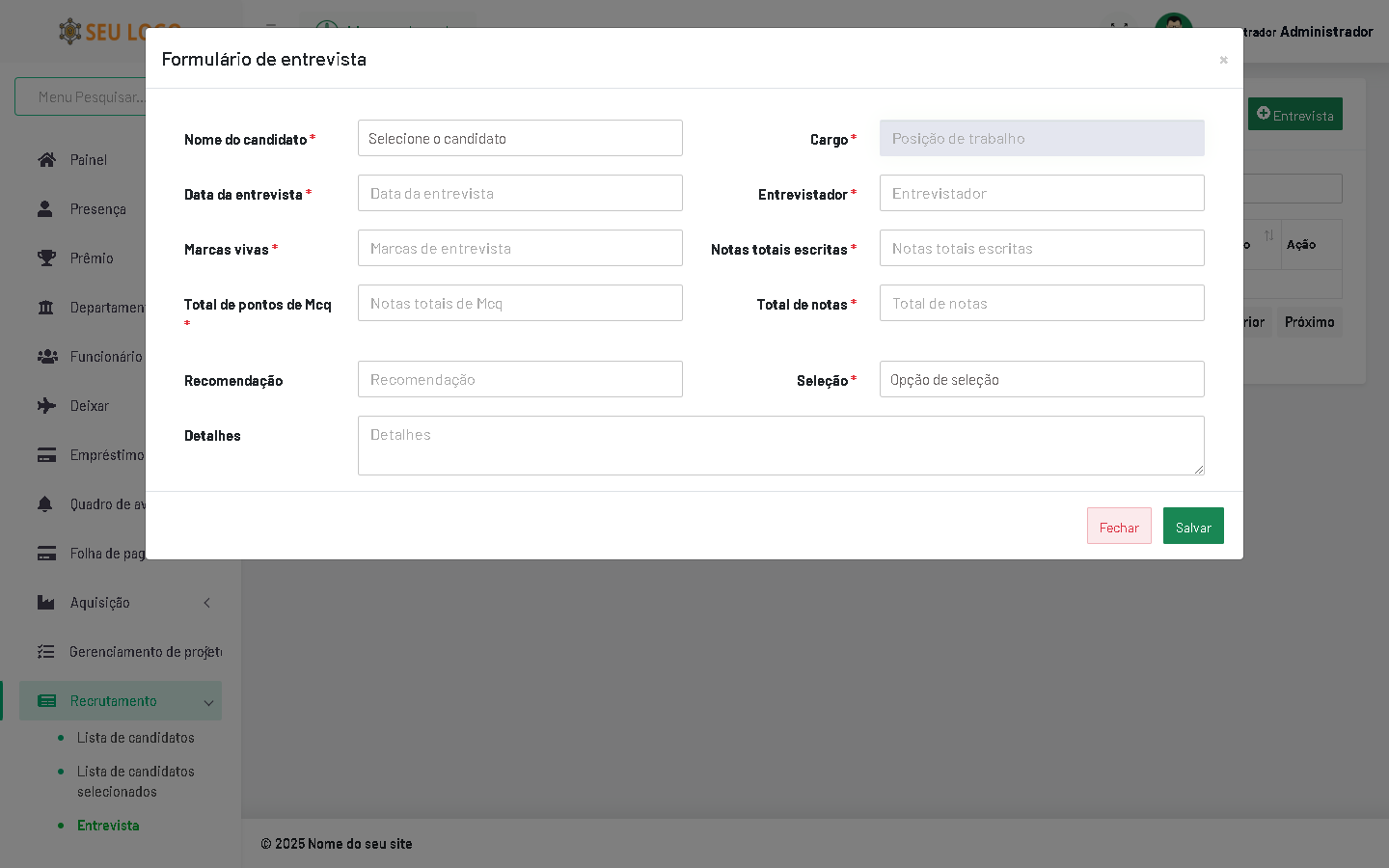The width and height of the screenshot is (1389, 868).
Task: Click the Total de notas field
Action: click(x=1042, y=304)
